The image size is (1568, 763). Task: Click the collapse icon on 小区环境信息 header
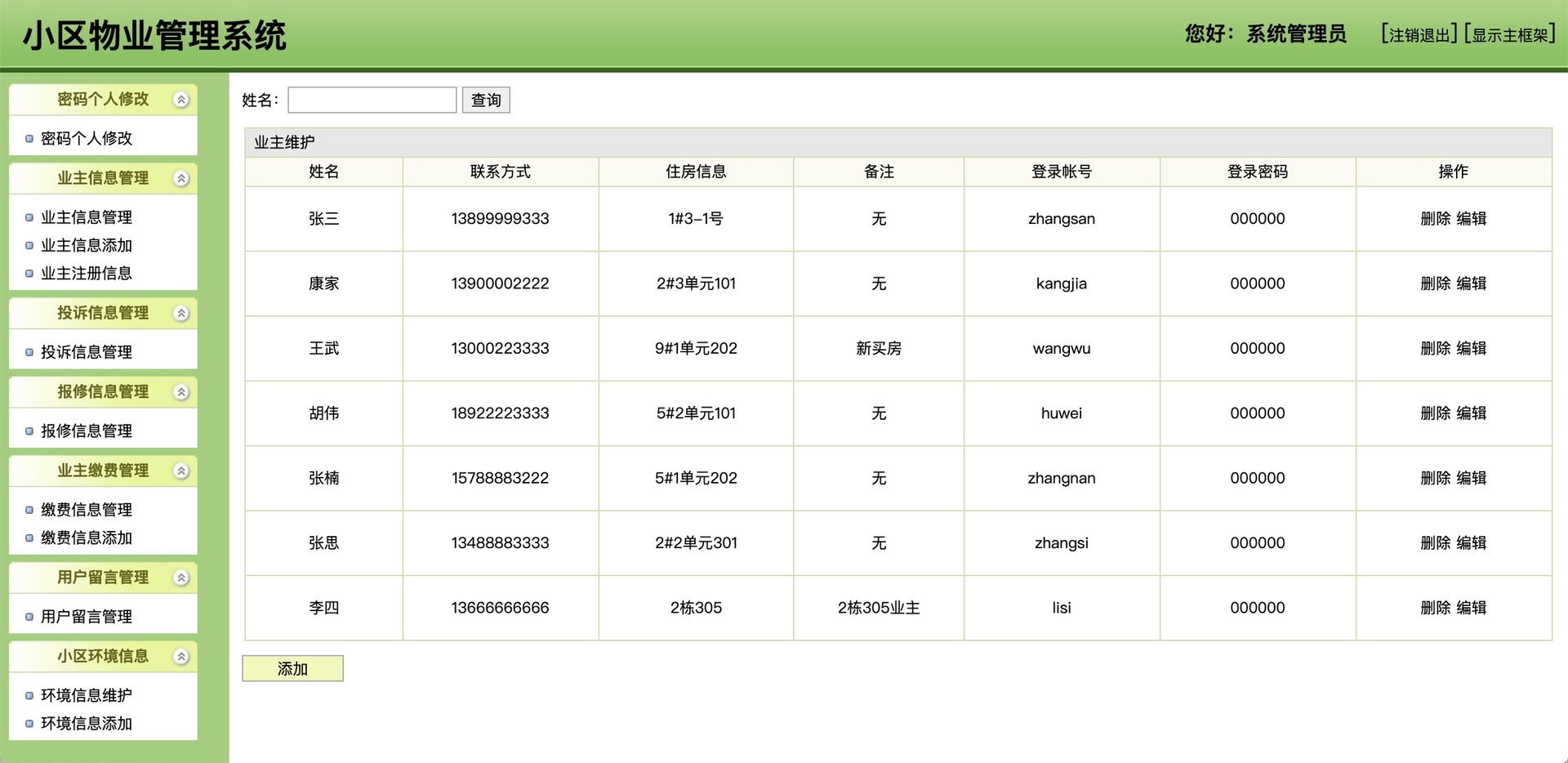pos(181,656)
